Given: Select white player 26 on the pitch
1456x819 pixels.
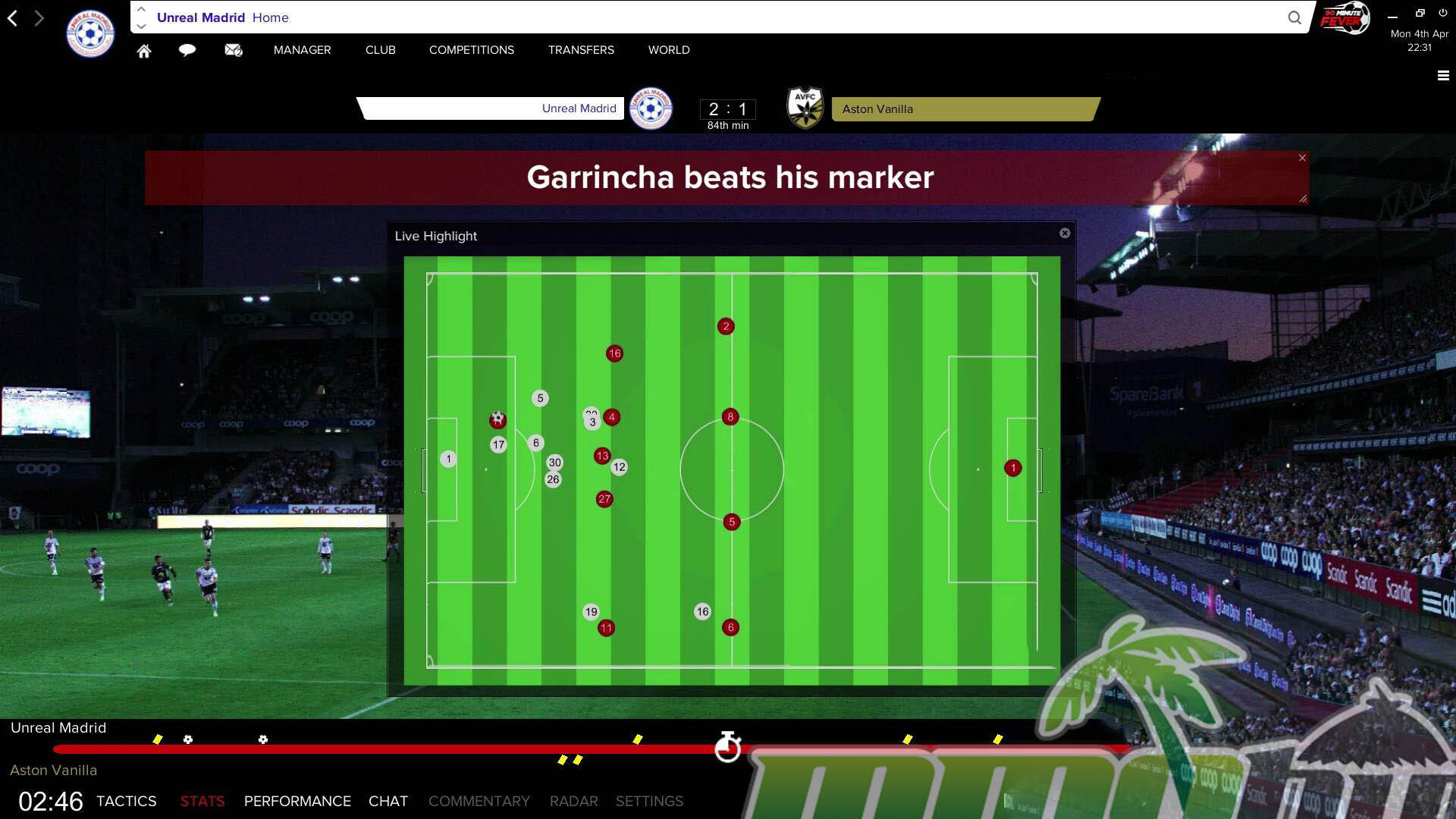Looking at the screenshot, I should click(553, 479).
